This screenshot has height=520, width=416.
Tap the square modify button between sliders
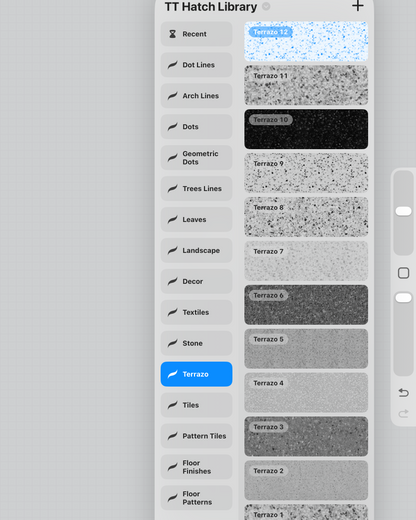coord(403,273)
